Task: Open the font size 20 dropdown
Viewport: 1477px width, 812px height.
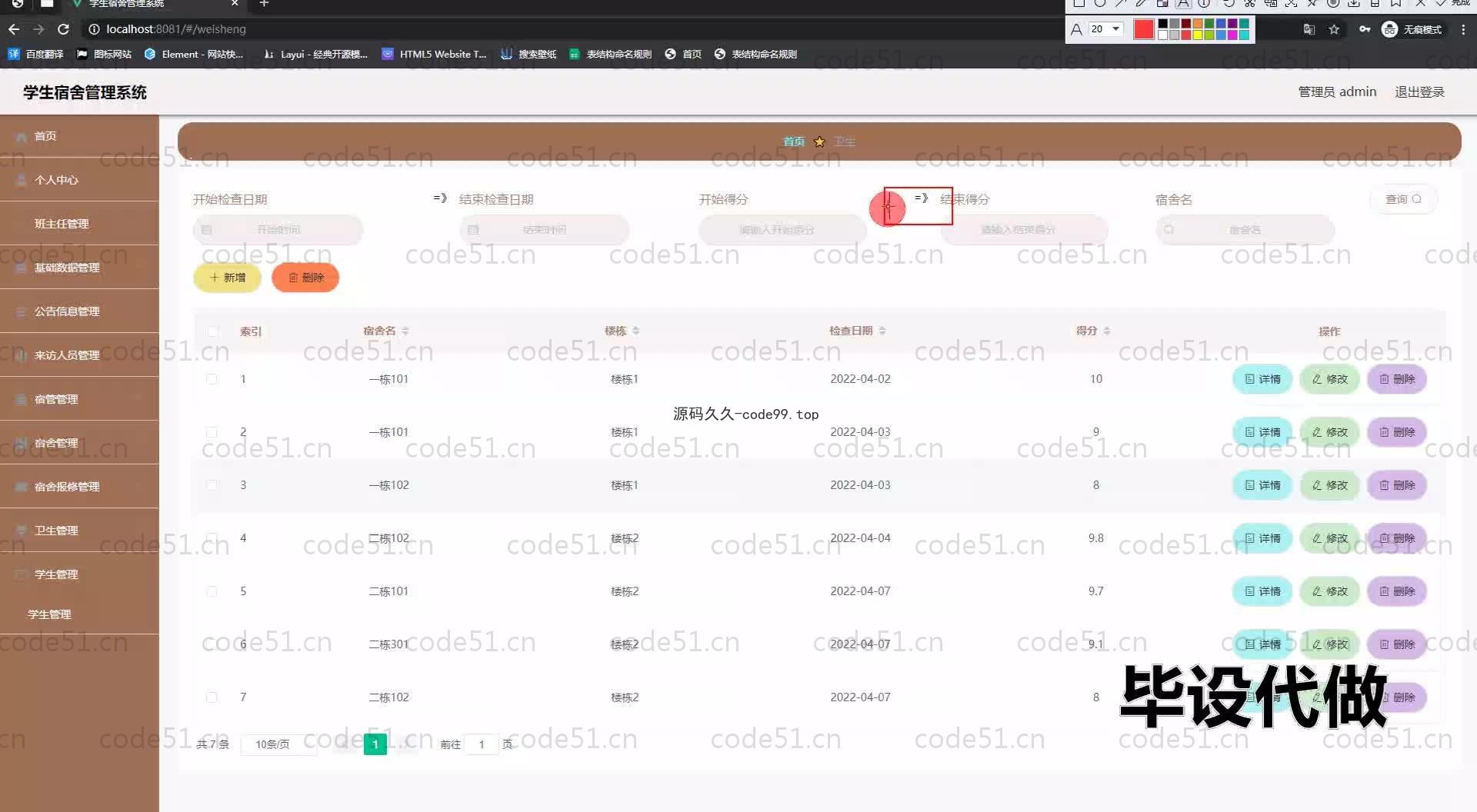Action: tap(1106, 29)
